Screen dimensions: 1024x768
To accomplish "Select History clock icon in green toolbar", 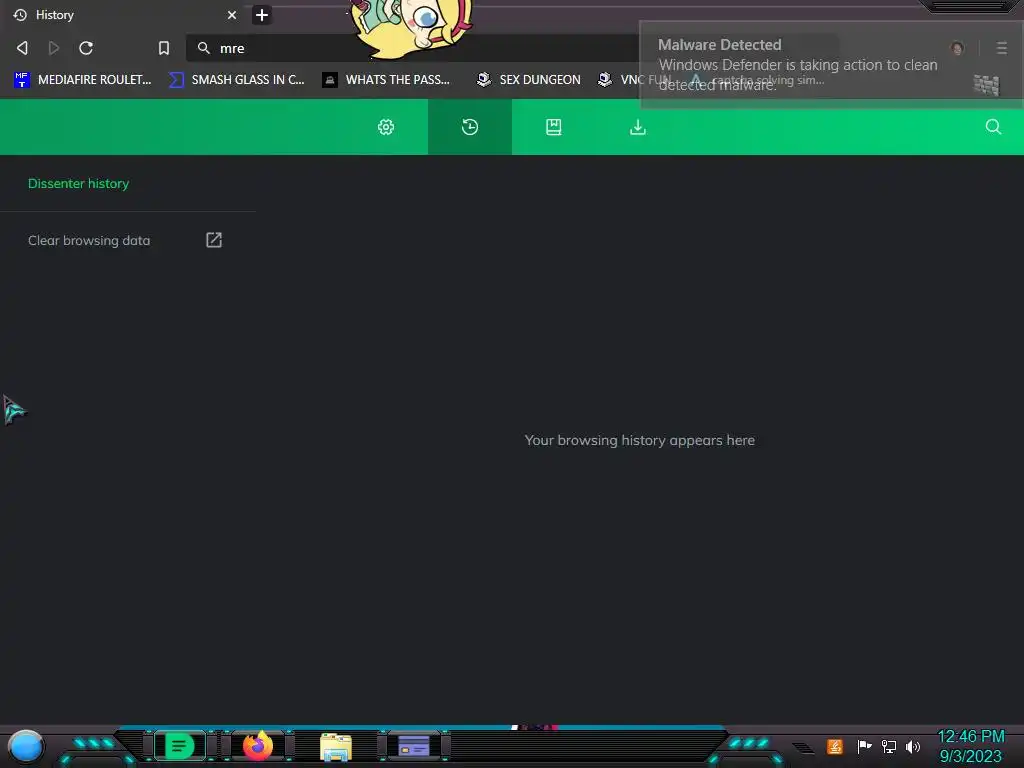I will pos(470,127).
